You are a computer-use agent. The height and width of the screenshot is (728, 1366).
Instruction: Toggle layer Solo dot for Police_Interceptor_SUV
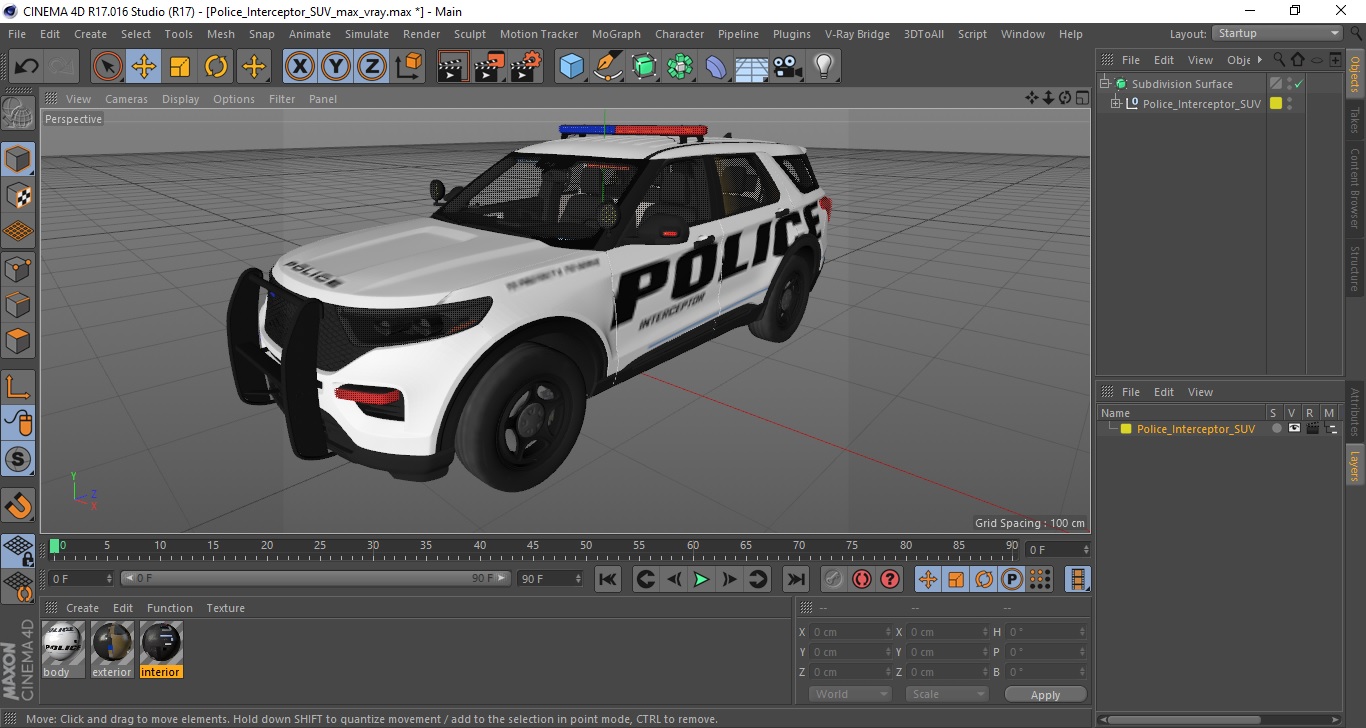coord(1276,429)
